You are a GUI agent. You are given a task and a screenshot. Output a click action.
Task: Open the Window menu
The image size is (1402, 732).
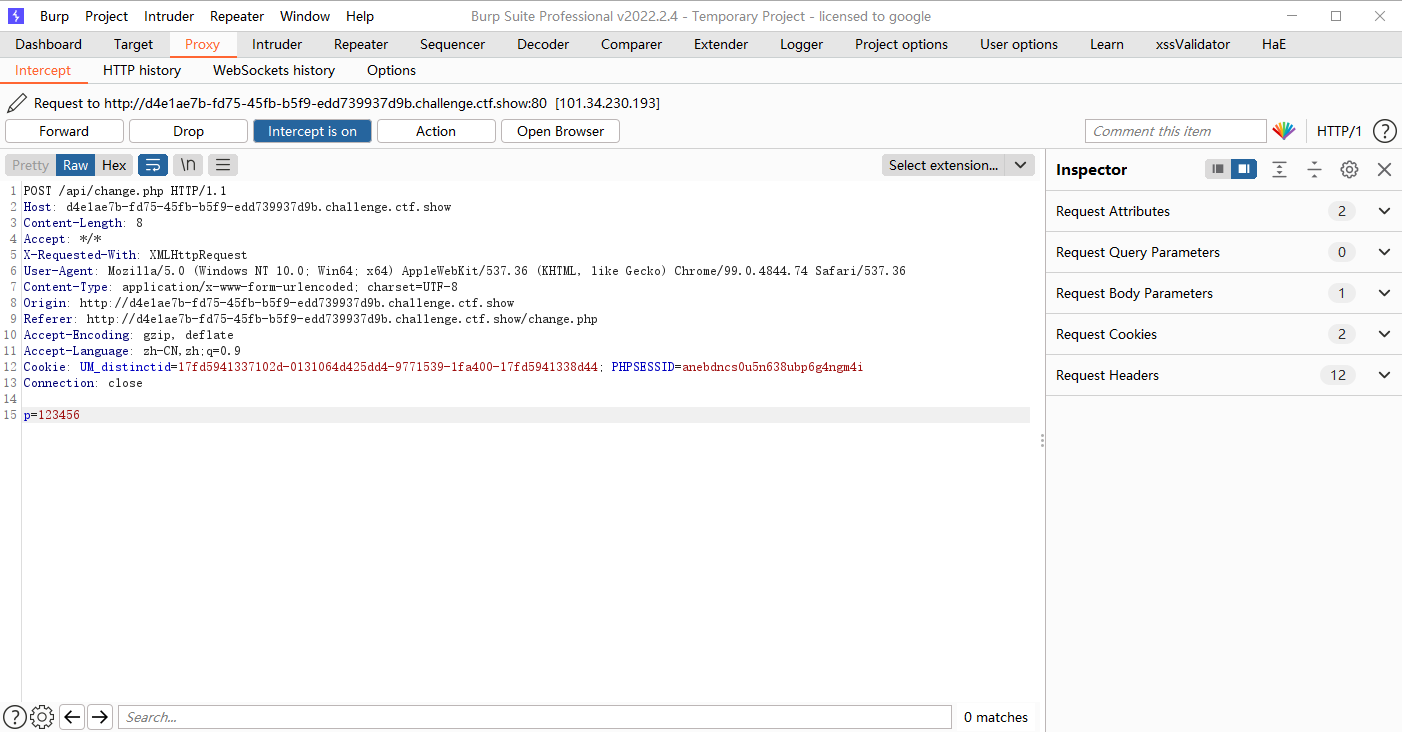305,16
